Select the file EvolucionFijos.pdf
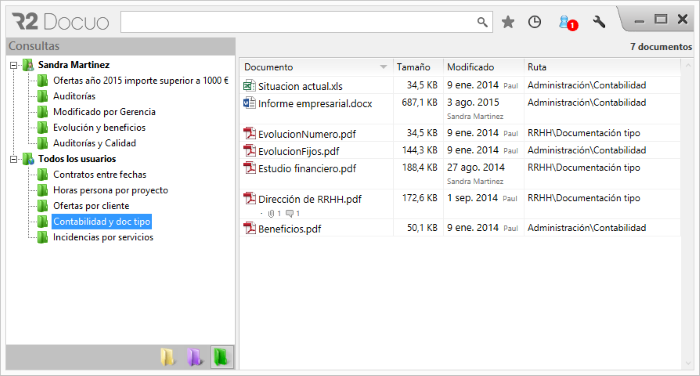This screenshot has width=700, height=376. pos(298,151)
